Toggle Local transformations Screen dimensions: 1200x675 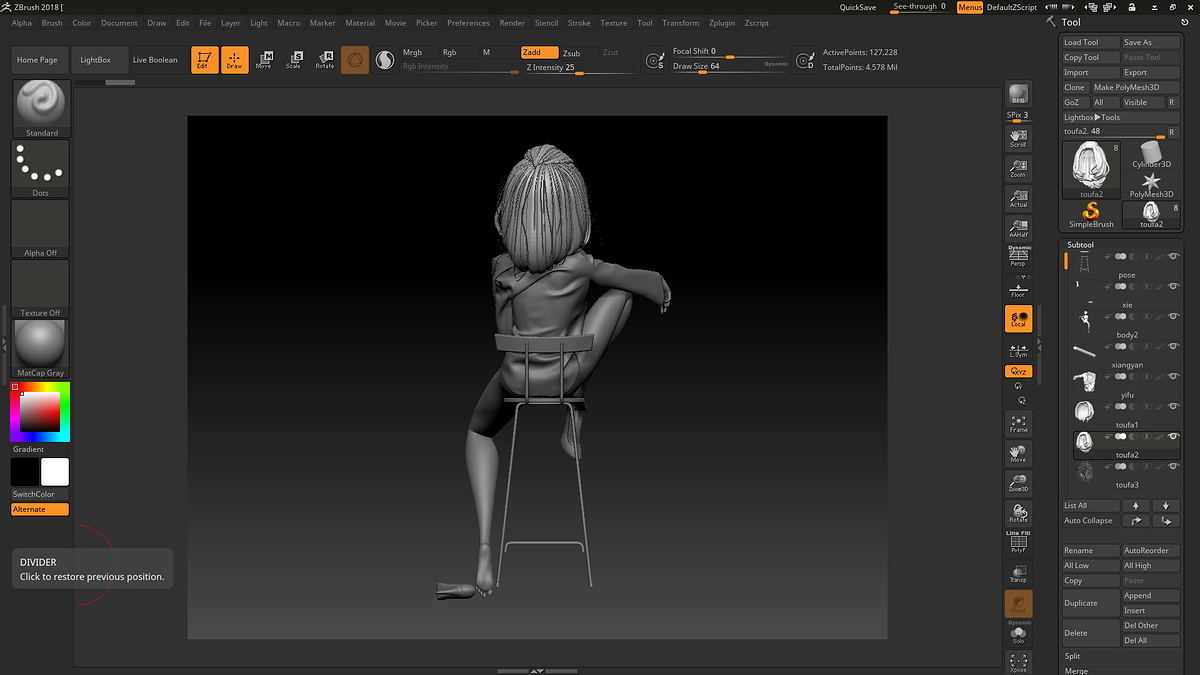pos(1018,319)
